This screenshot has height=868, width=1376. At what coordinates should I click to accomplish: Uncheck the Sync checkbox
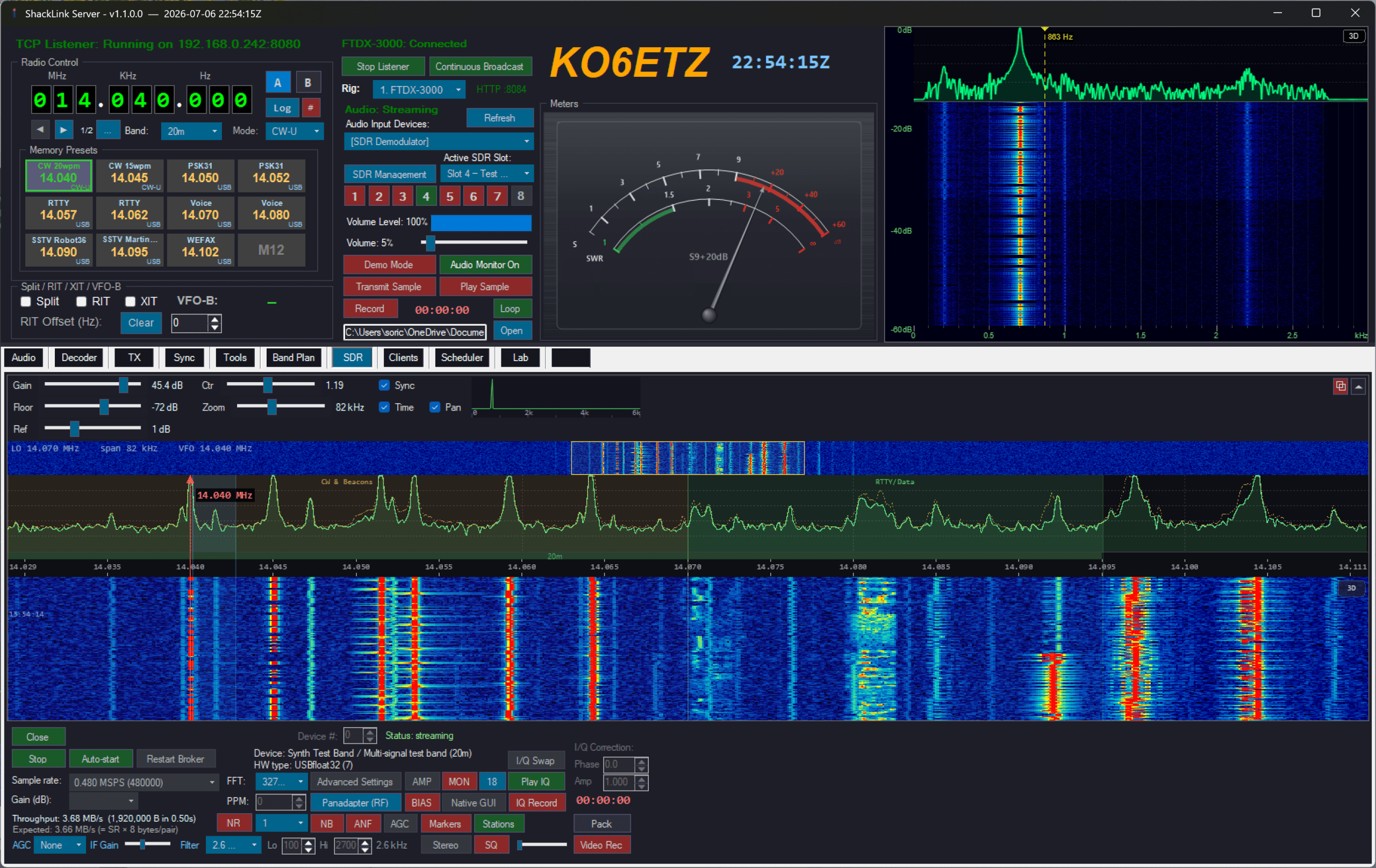(x=384, y=385)
